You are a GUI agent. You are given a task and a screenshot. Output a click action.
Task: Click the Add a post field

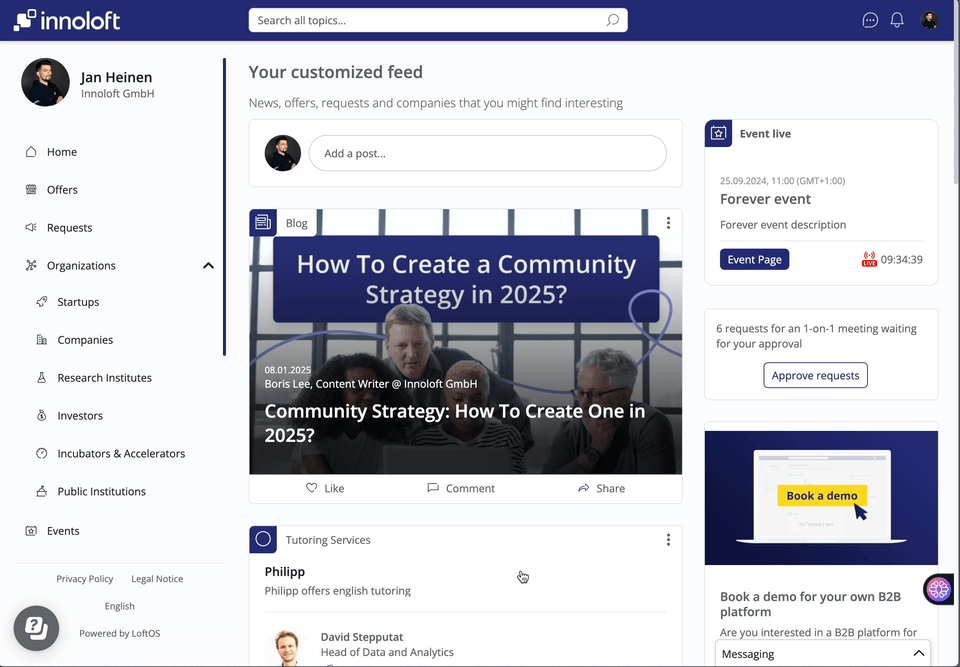tap(487, 153)
